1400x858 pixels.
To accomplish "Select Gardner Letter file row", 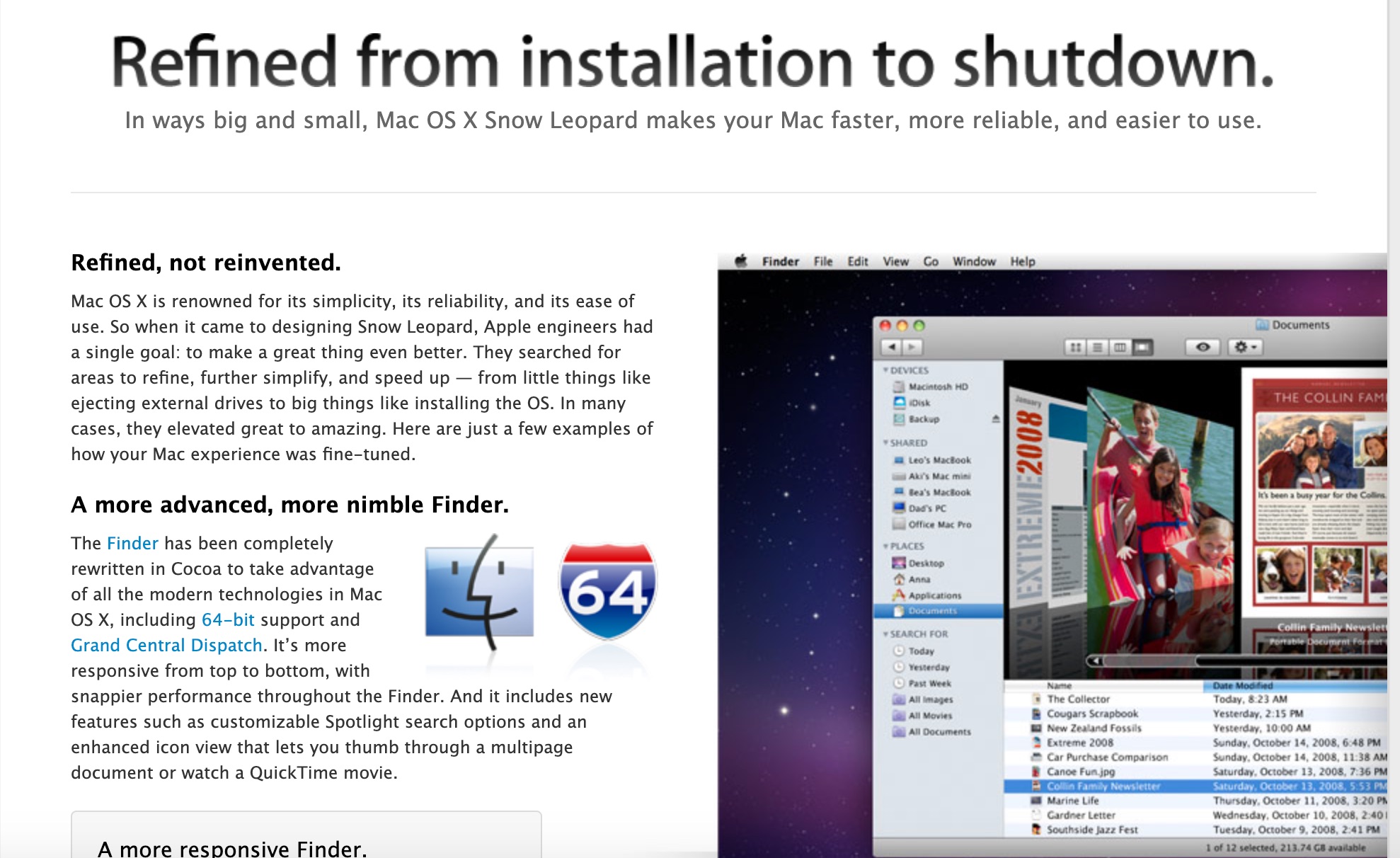I will pyautogui.click(x=1195, y=815).
